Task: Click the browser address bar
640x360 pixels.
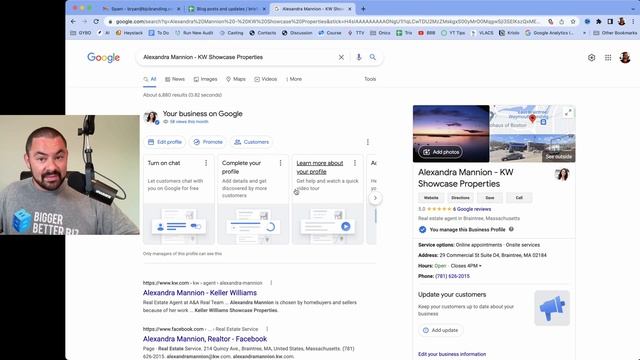Action: pos(327,22)
